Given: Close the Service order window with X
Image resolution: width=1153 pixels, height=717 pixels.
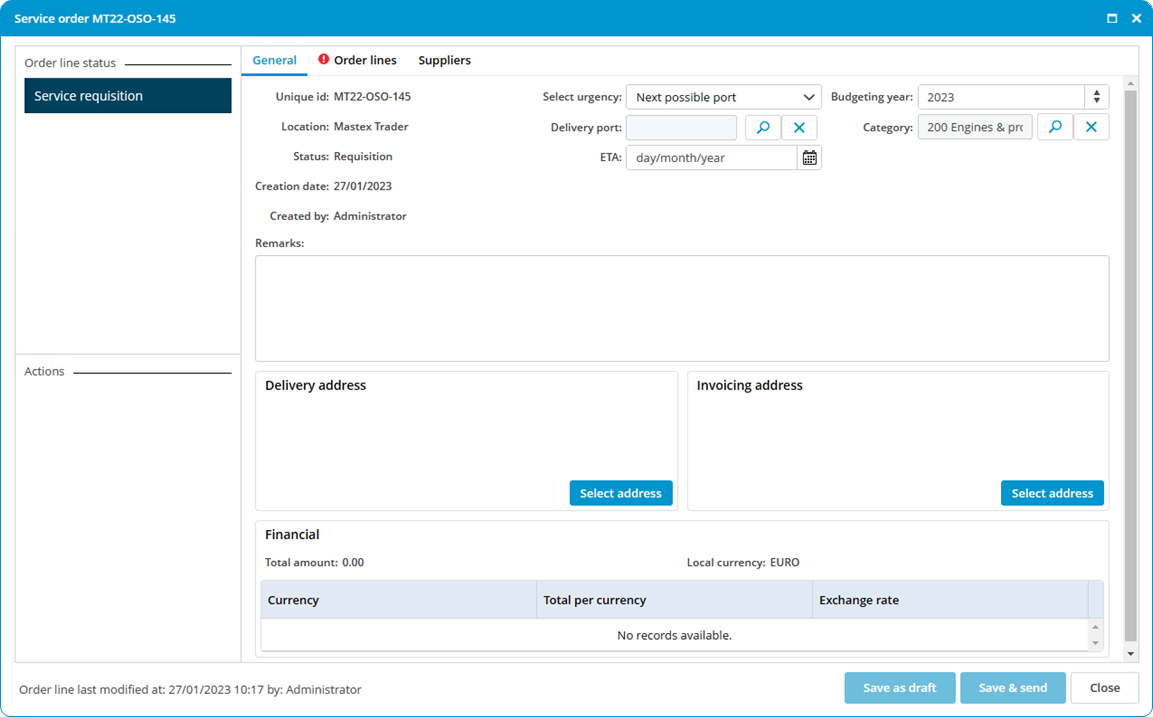Looking at the screenshot, I should coord(1136,18).
